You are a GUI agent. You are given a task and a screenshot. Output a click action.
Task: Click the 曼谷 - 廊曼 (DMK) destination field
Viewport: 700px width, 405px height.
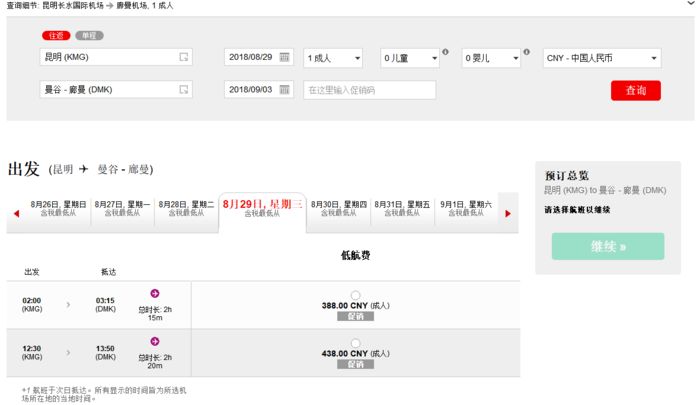(116, 90)
